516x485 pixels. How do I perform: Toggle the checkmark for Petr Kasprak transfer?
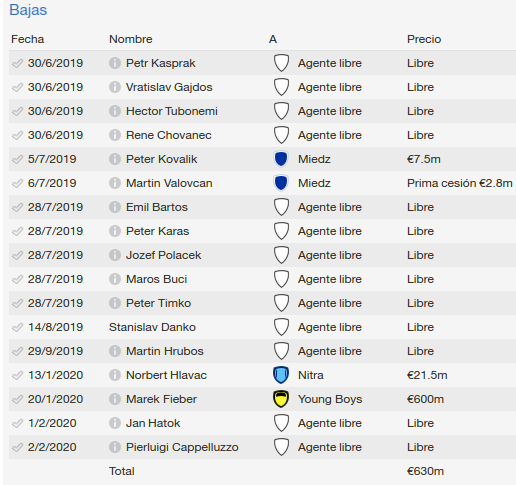pos(17,63)
